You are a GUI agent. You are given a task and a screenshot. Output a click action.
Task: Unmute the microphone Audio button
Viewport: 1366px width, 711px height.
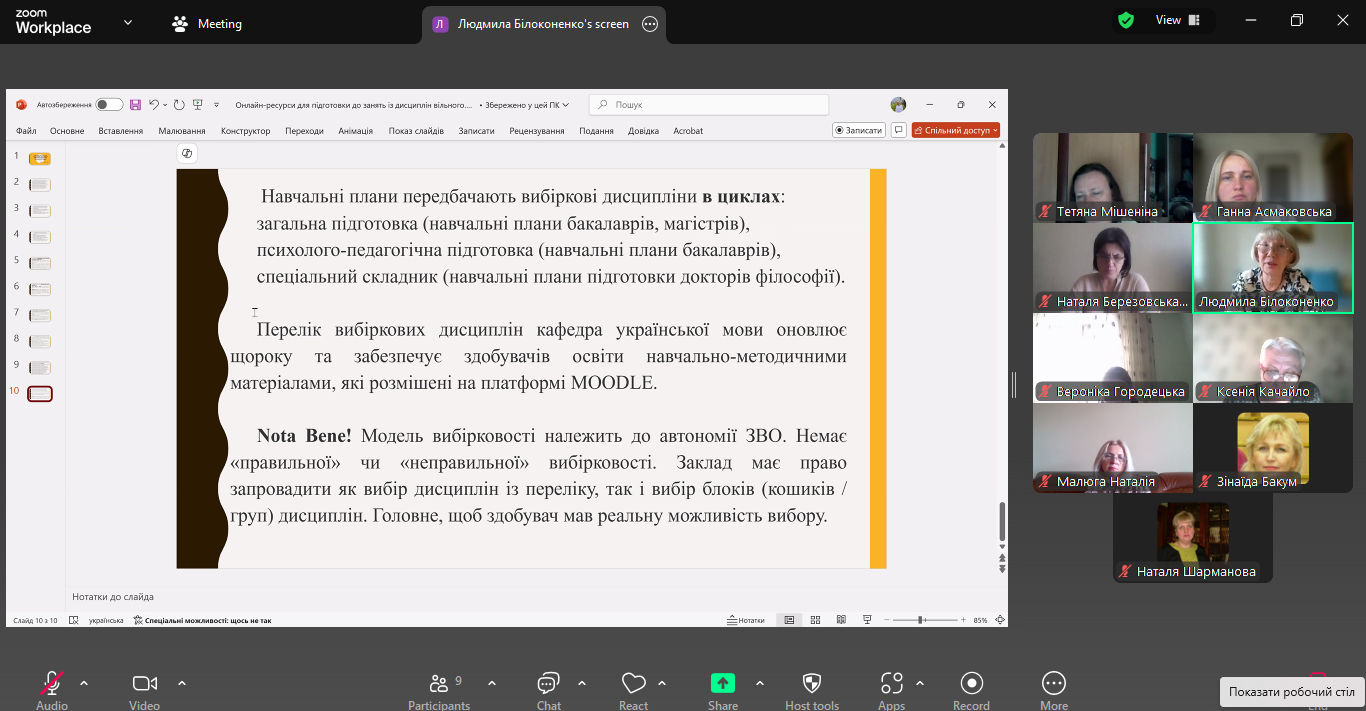pos(52,684)
